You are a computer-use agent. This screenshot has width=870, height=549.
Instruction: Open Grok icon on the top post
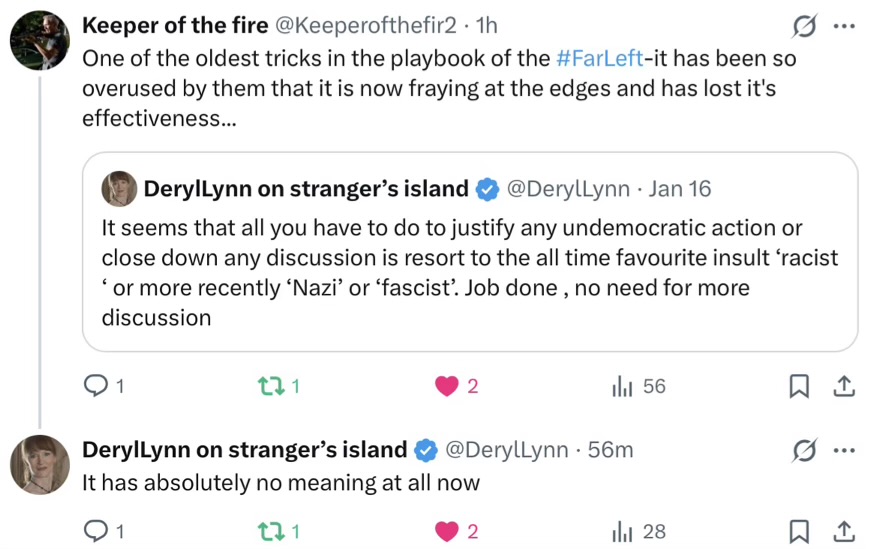[801, 25]
